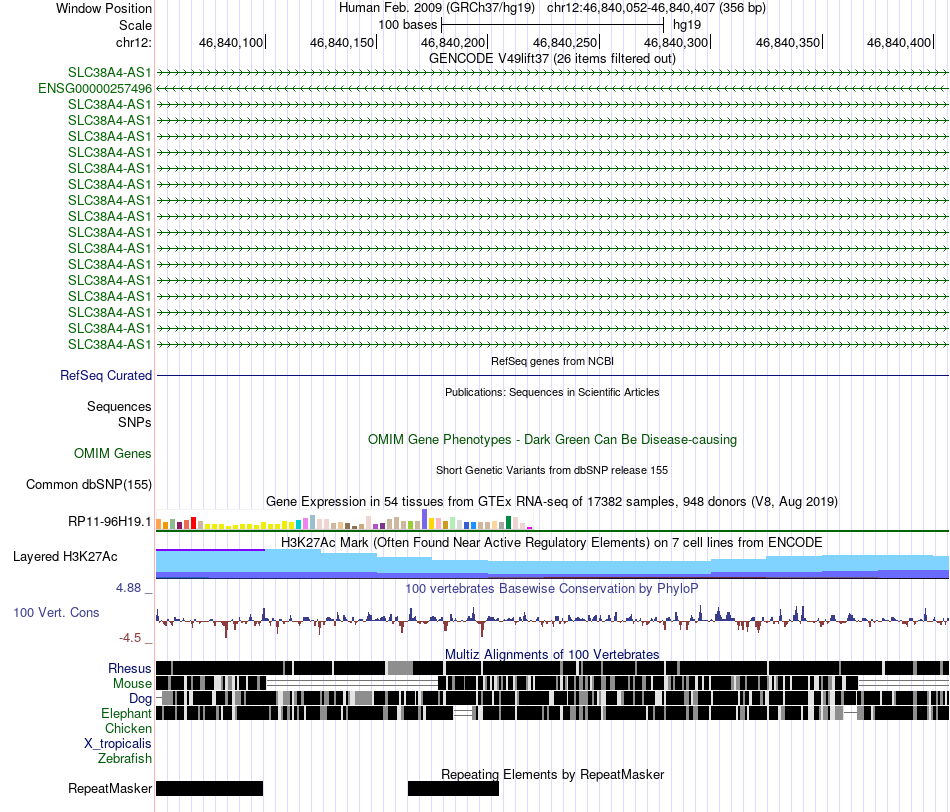950x812 pixels.
Task: Select the Mouse alignment row label
Action: (132, 684)
